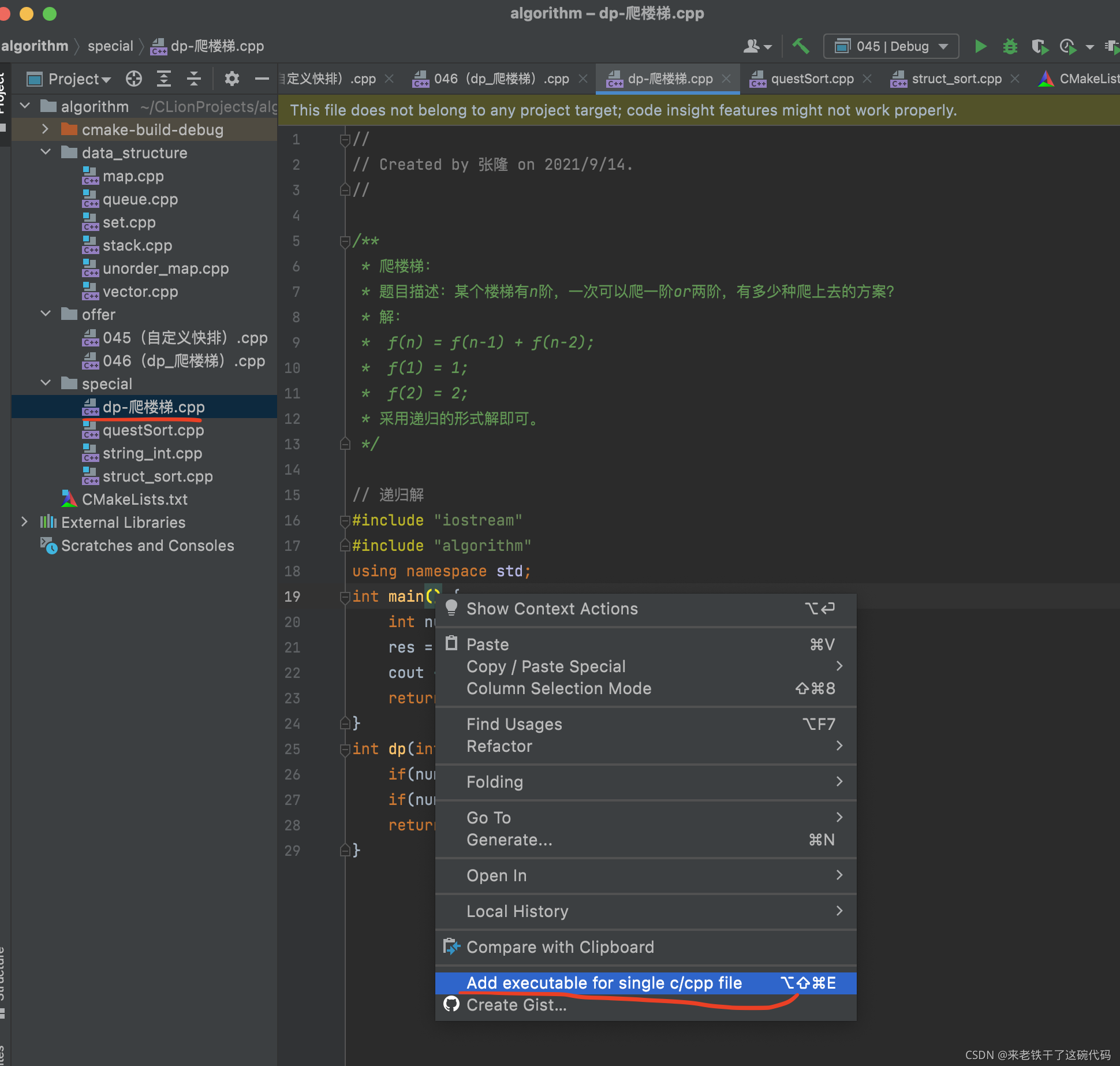The height and width of the screenshot is (1066, 1120).
Task: Toggle Column Selection Mode
Action: [645, 688]
